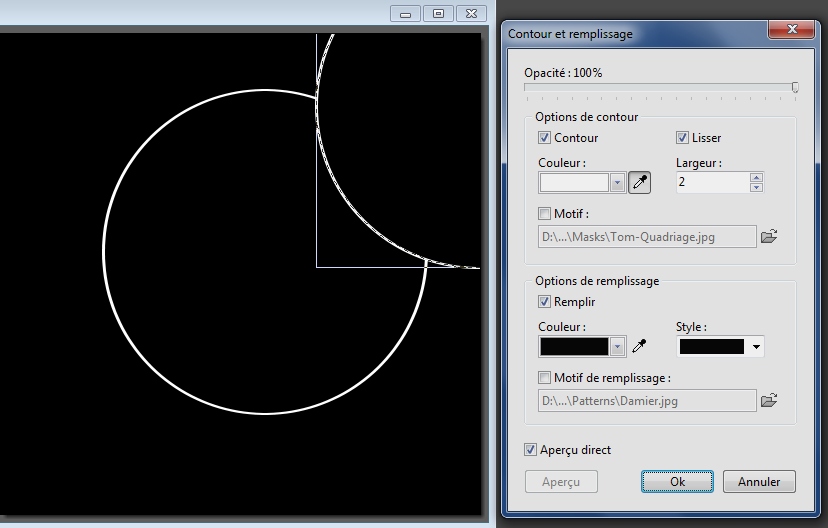
Task: Click the Tom-Quadriage.jpg path field
Action: (x=647, y=237)
